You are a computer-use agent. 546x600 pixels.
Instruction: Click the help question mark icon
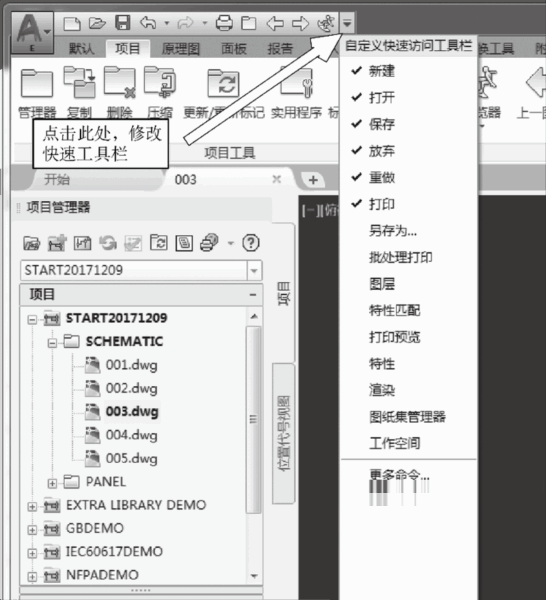[251, 243]
